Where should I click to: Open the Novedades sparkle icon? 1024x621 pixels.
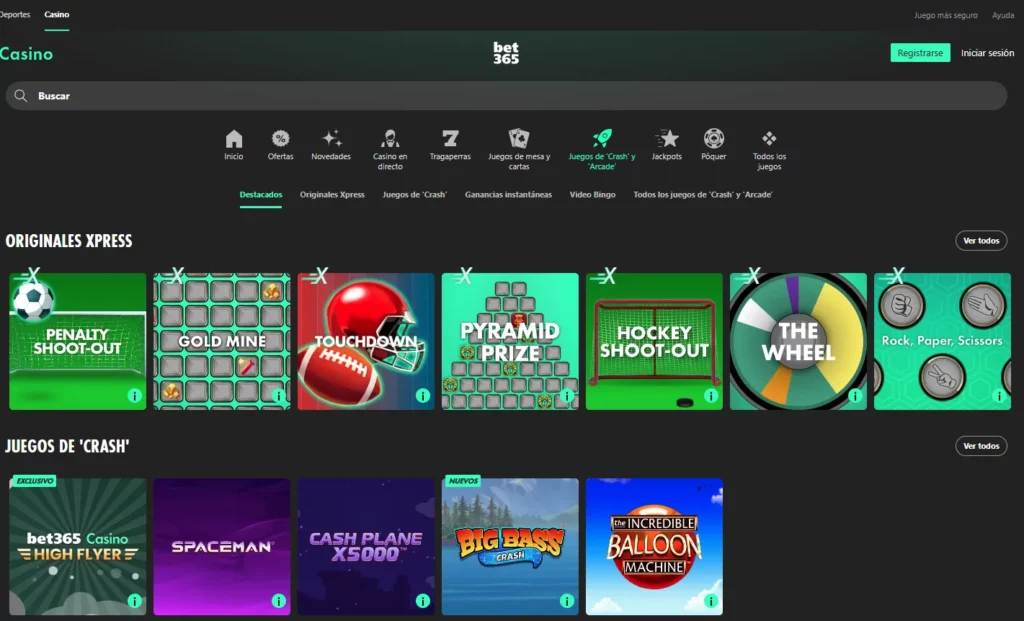[x=331, y=138]
